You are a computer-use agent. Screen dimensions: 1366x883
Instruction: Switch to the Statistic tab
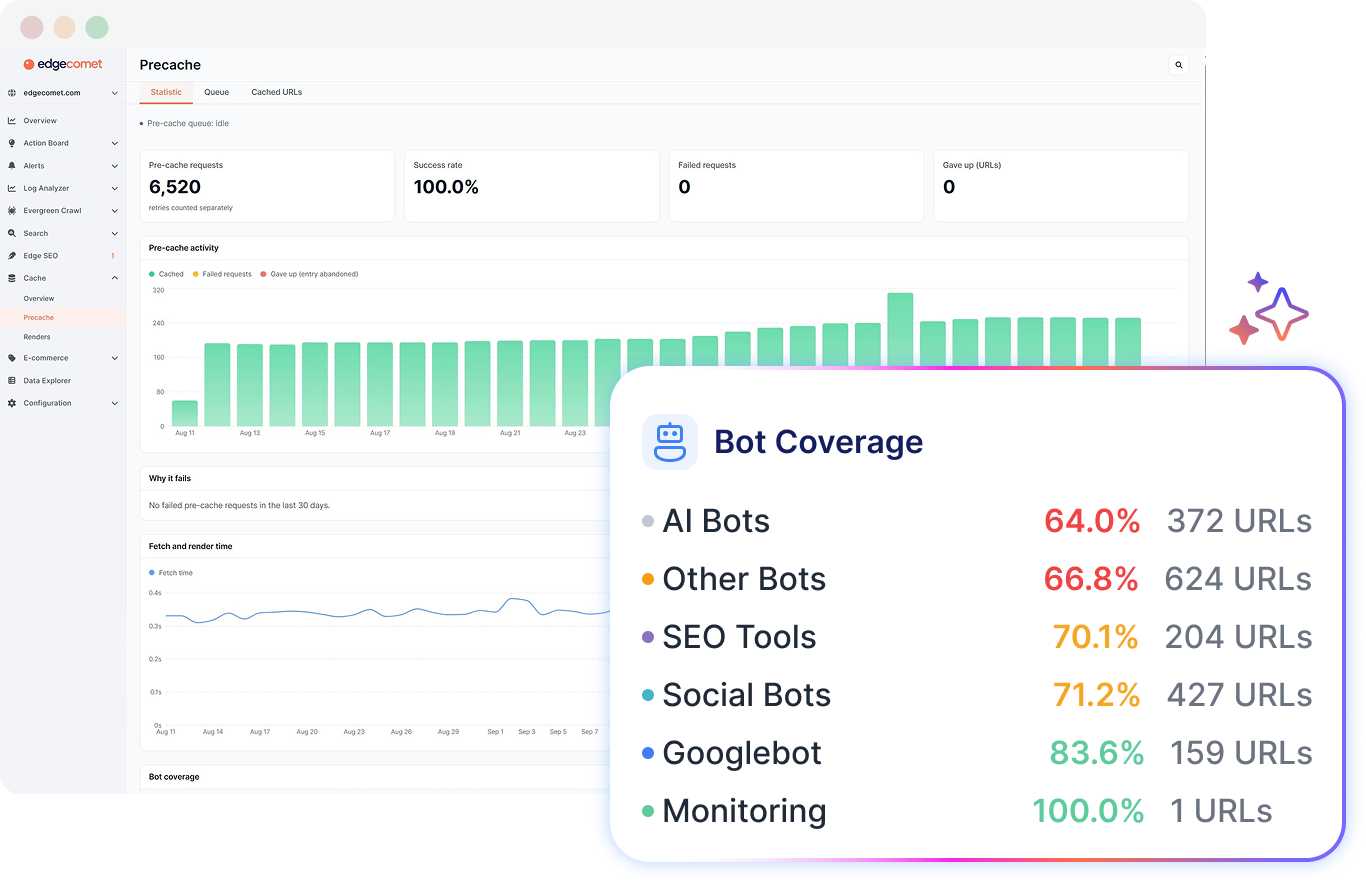pos(166,92)
